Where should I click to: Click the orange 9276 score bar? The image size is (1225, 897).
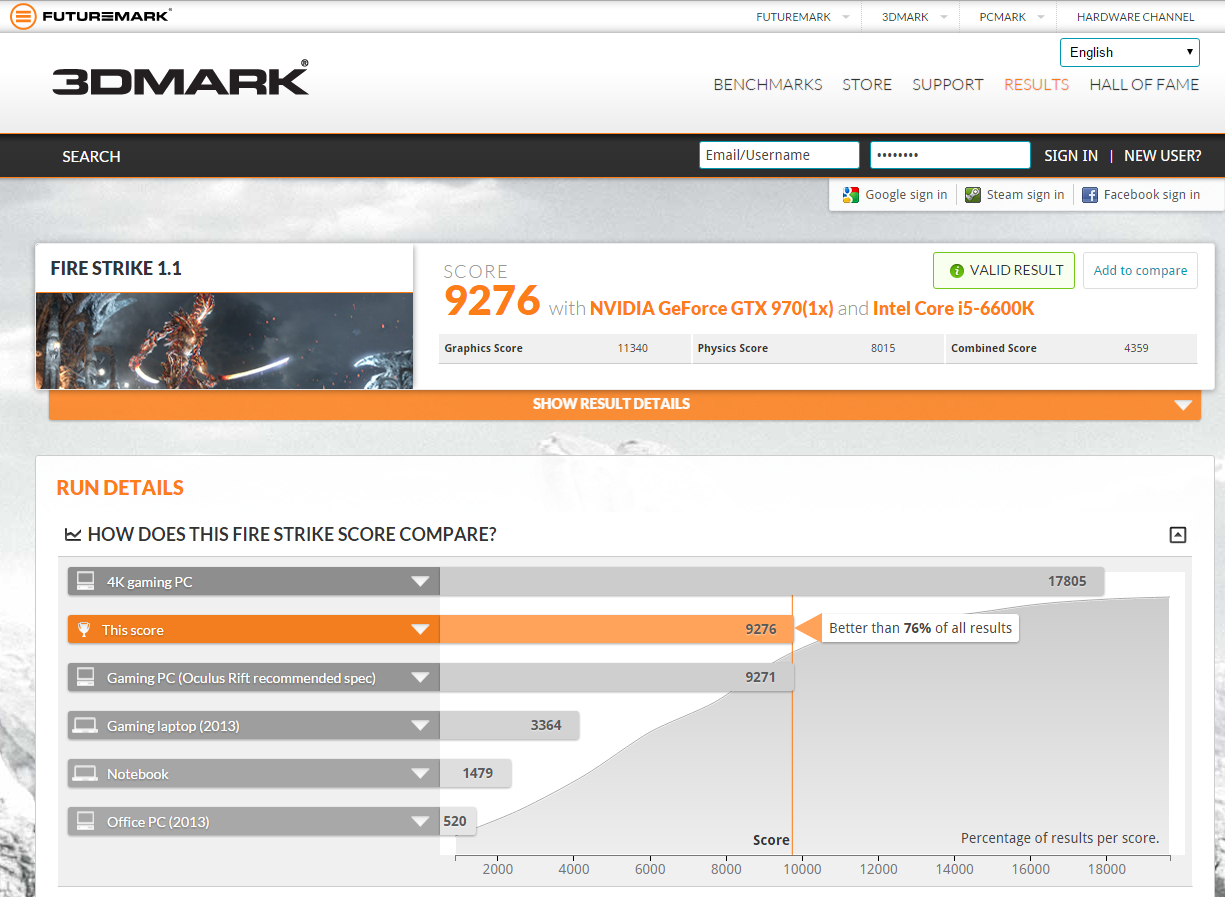tap(616, 629)
